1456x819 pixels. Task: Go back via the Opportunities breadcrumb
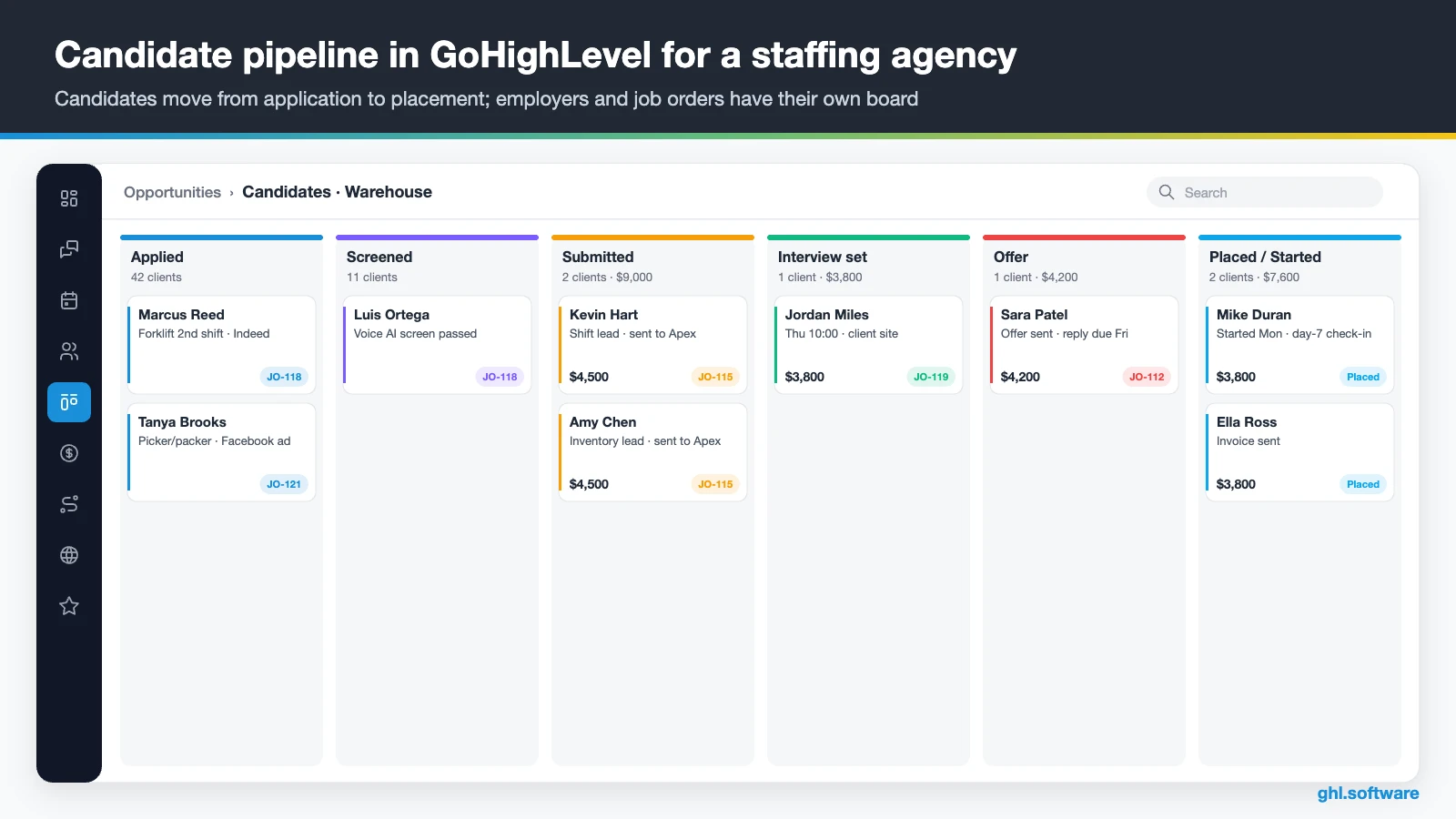172,192
